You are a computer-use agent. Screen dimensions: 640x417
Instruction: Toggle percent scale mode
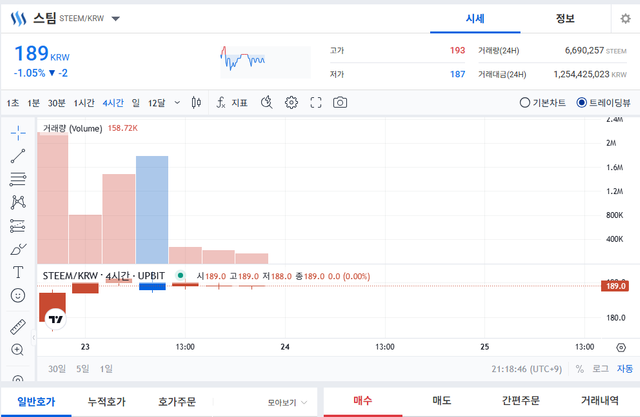point(580,369)
